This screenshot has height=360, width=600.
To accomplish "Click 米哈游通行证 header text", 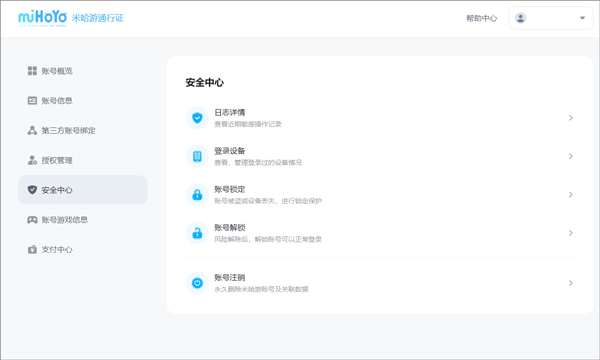I will (x=98, y=18).
